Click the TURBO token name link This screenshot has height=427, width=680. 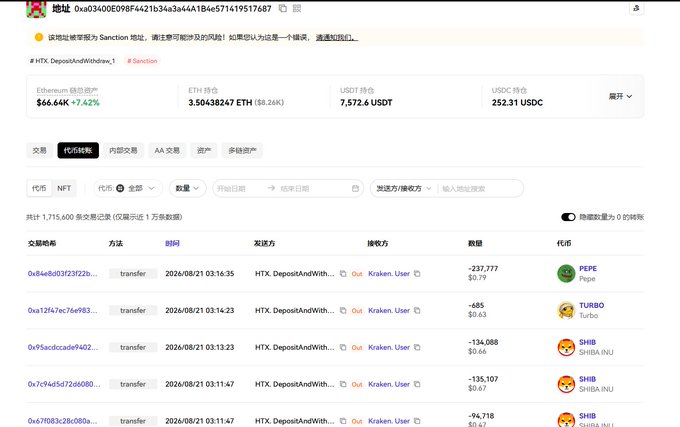[x=592, y=306]
